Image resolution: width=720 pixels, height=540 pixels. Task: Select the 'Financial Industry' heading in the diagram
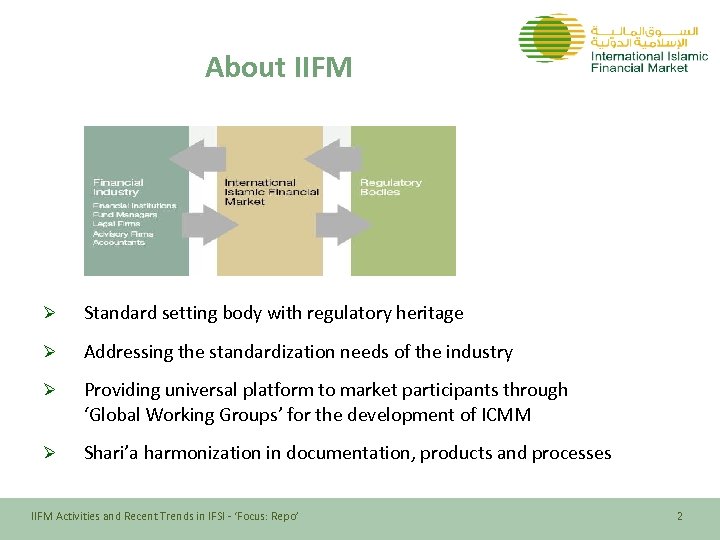pyautogui.click(x=118, y=187)
